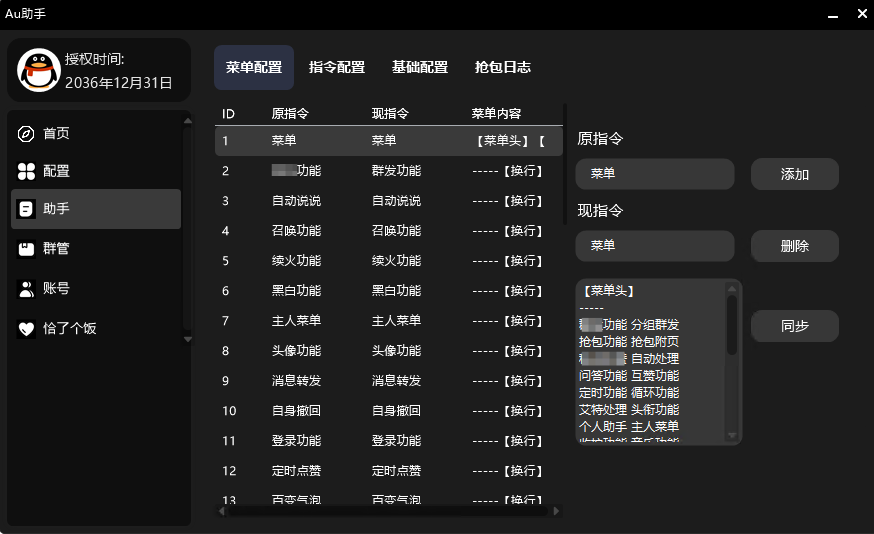Switch to the 指令配置 tab

337,68
